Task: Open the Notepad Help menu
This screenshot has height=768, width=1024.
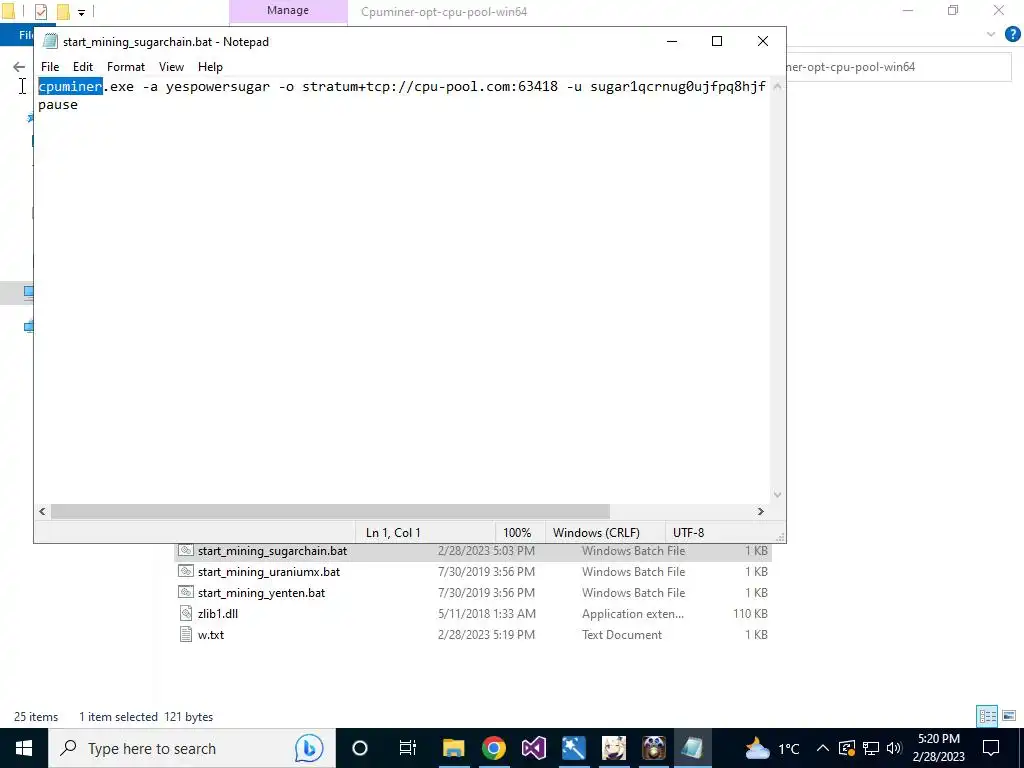Action: coord(210,67)
